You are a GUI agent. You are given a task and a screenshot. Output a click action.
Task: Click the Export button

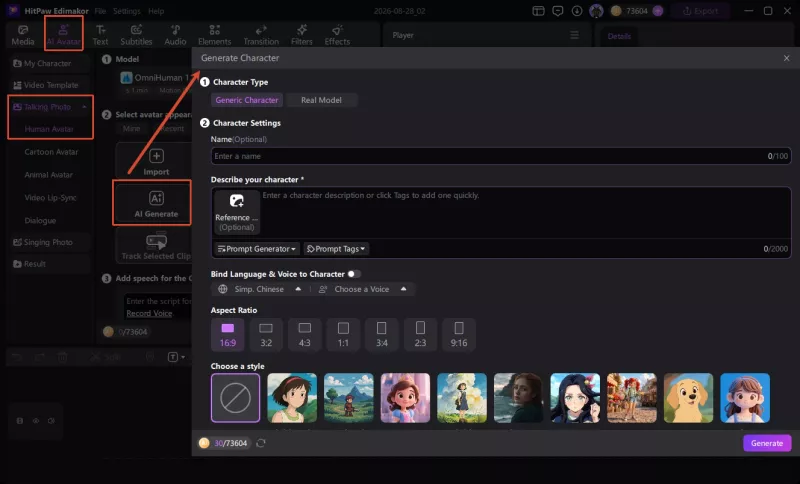click(x=701, y=11)
